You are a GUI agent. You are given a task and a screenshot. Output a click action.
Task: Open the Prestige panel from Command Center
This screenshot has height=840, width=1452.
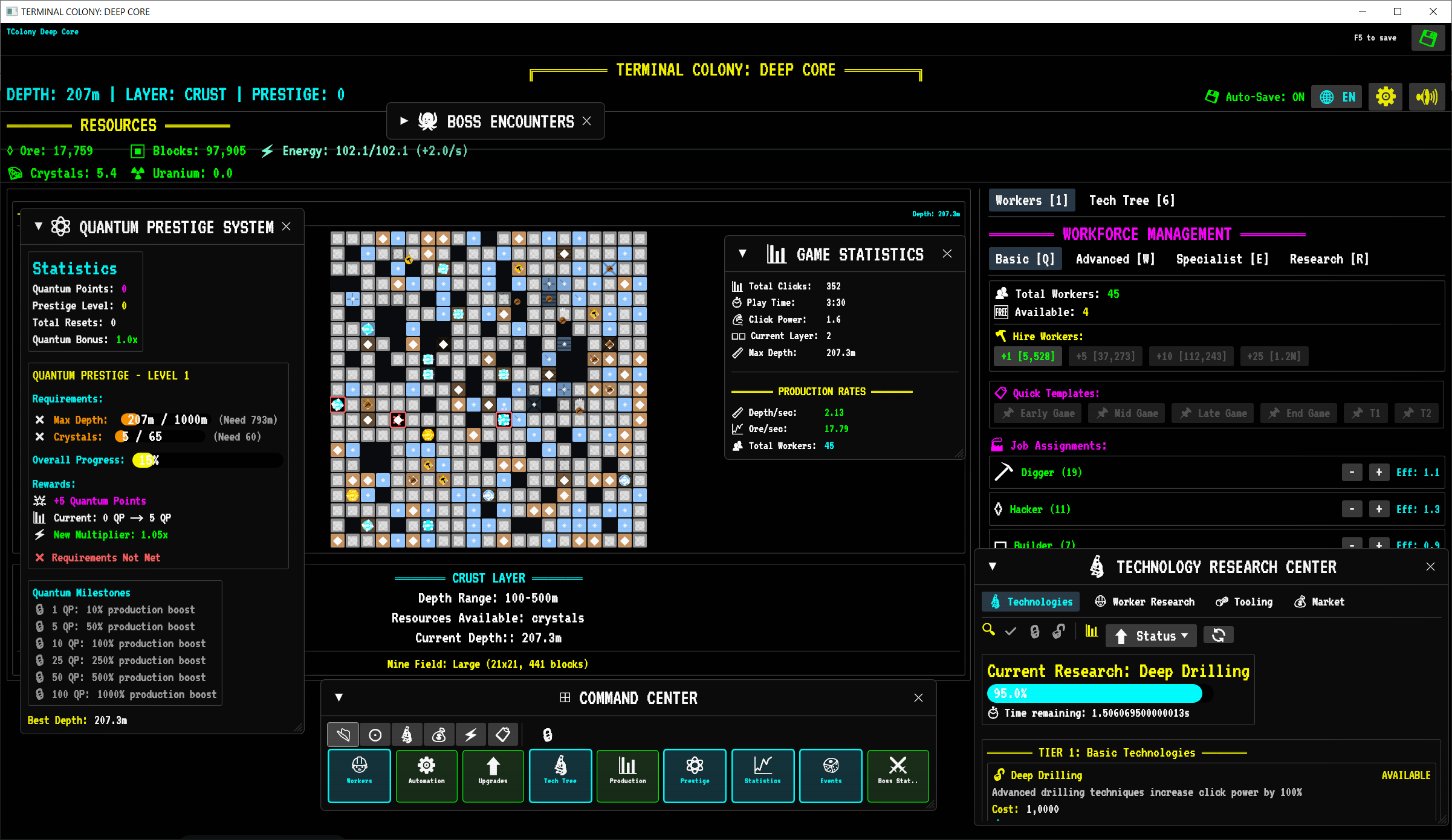(x=695, y=775)
